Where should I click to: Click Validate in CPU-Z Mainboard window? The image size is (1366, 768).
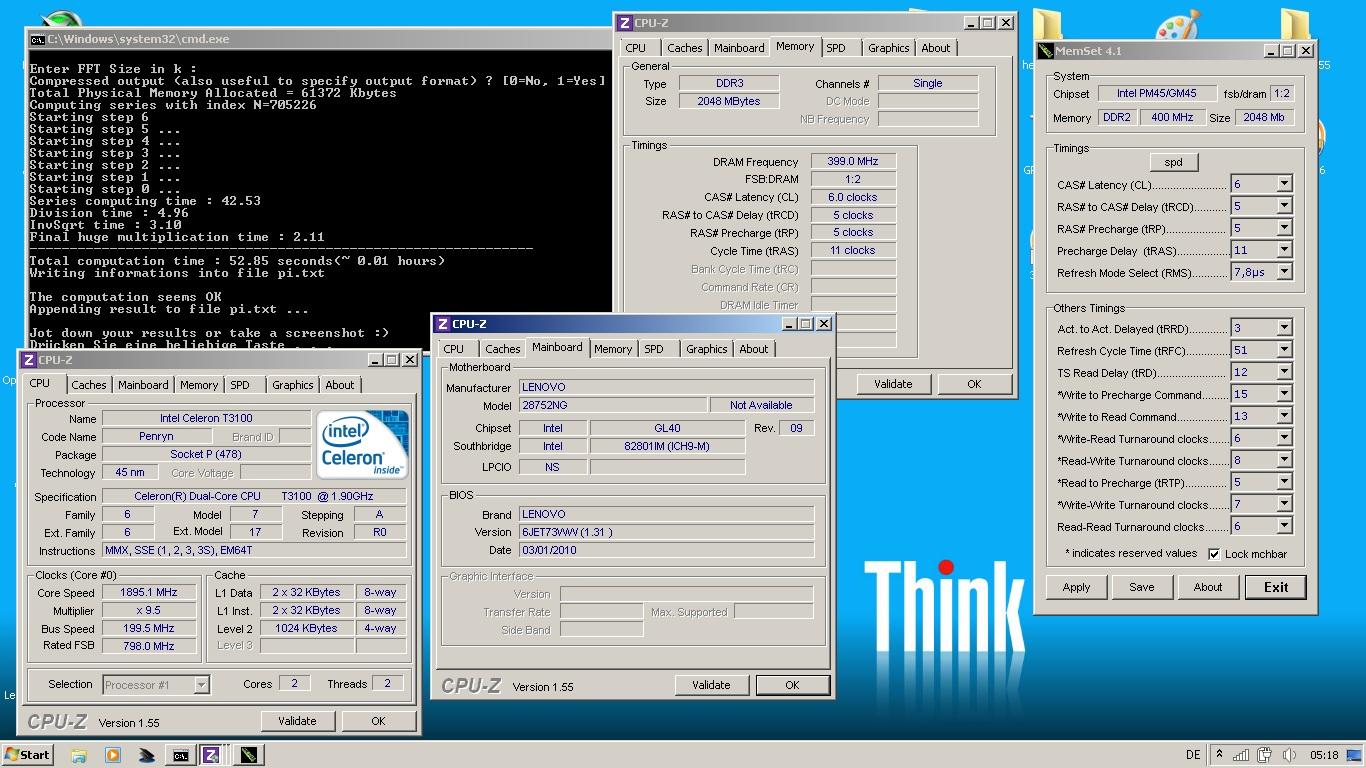(711, 685)
